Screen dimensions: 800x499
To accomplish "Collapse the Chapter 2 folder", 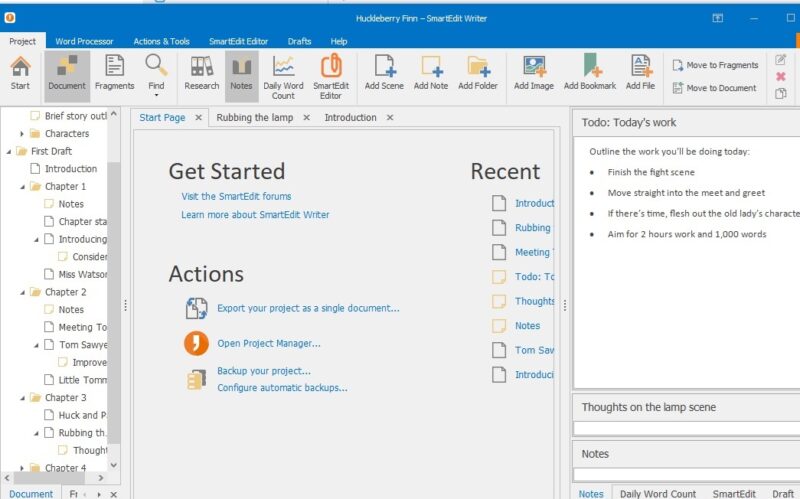I will click(22, 292).
